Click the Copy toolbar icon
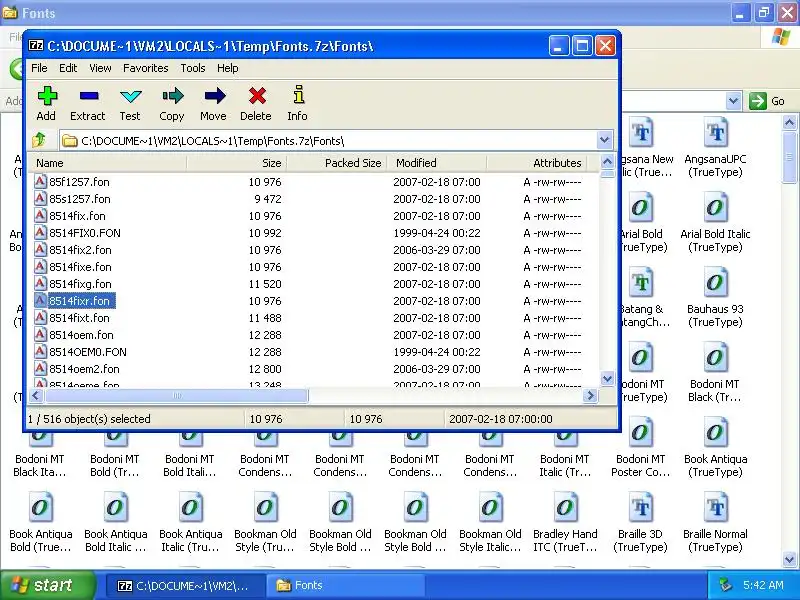The width and height of the screenshot is (800, 600). pos(172,96)
